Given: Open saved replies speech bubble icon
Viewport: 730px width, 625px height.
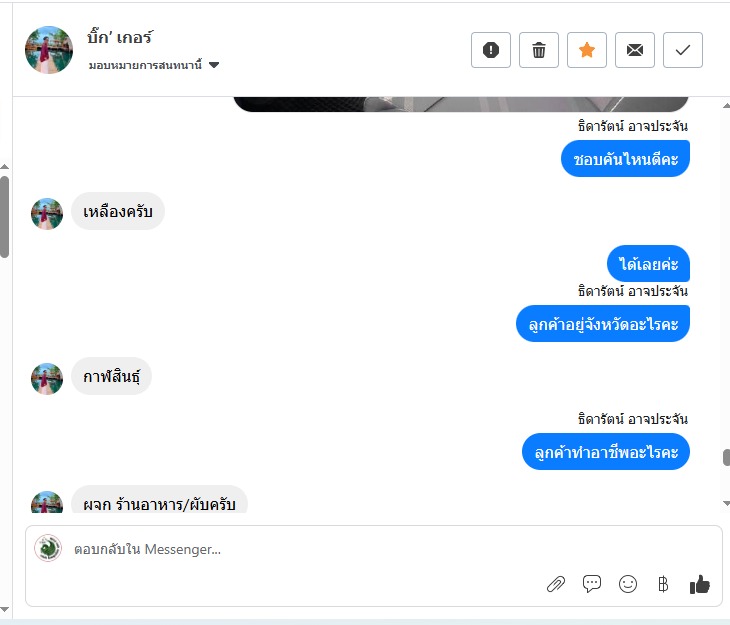Looking at the screenshot, I should (x=592, y=584).
